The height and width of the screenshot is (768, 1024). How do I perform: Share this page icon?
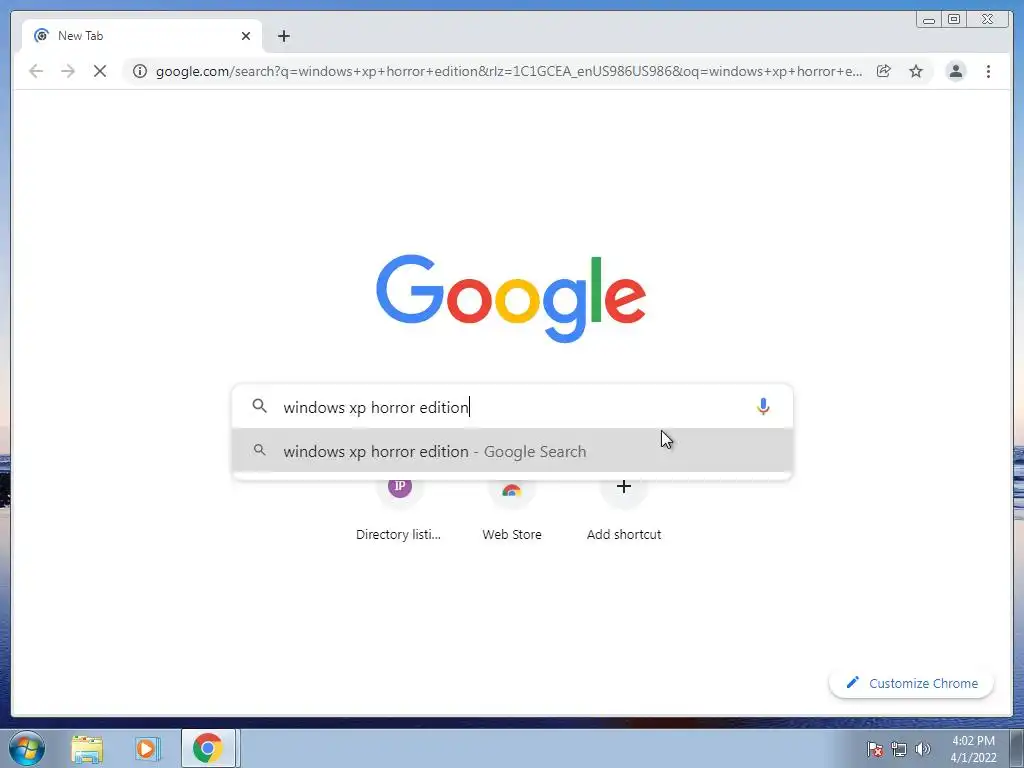point(884,71)
